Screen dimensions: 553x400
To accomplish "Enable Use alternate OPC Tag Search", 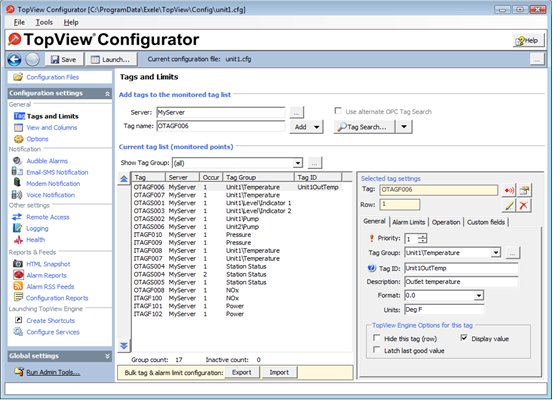I will (338, 111).
